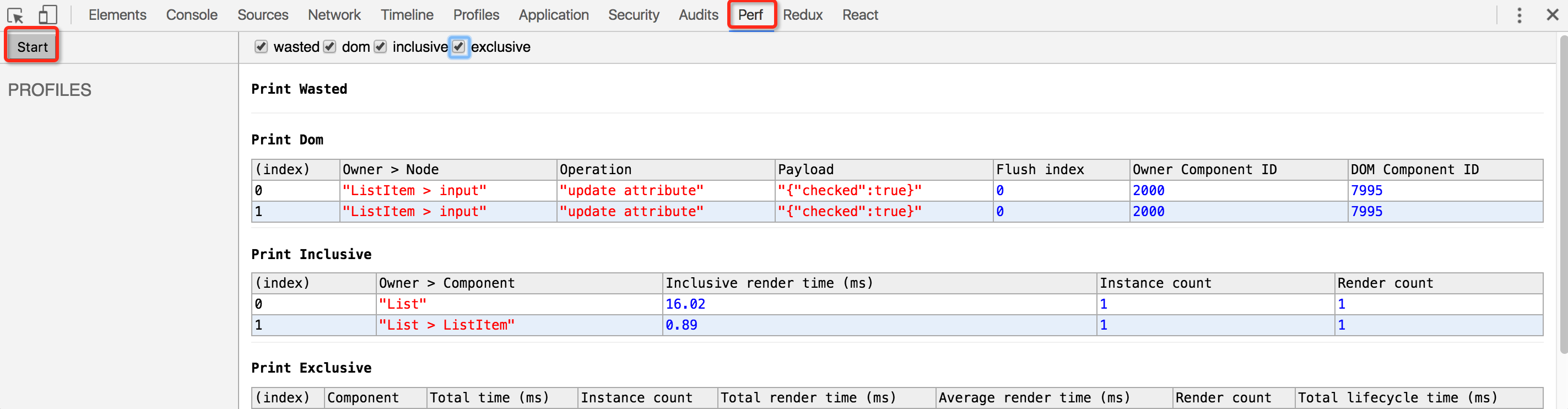Open the Timeline tab
Screen dimensions: 1568x409
tap(407, 14)
